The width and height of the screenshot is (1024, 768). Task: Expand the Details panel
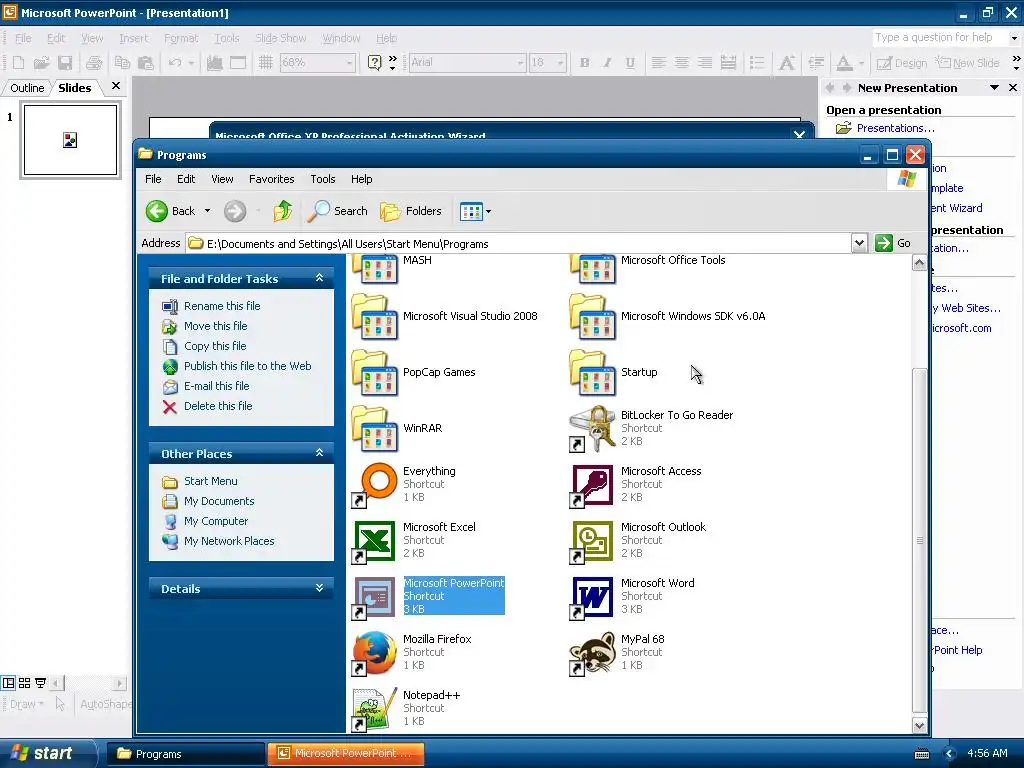point(319,588)
